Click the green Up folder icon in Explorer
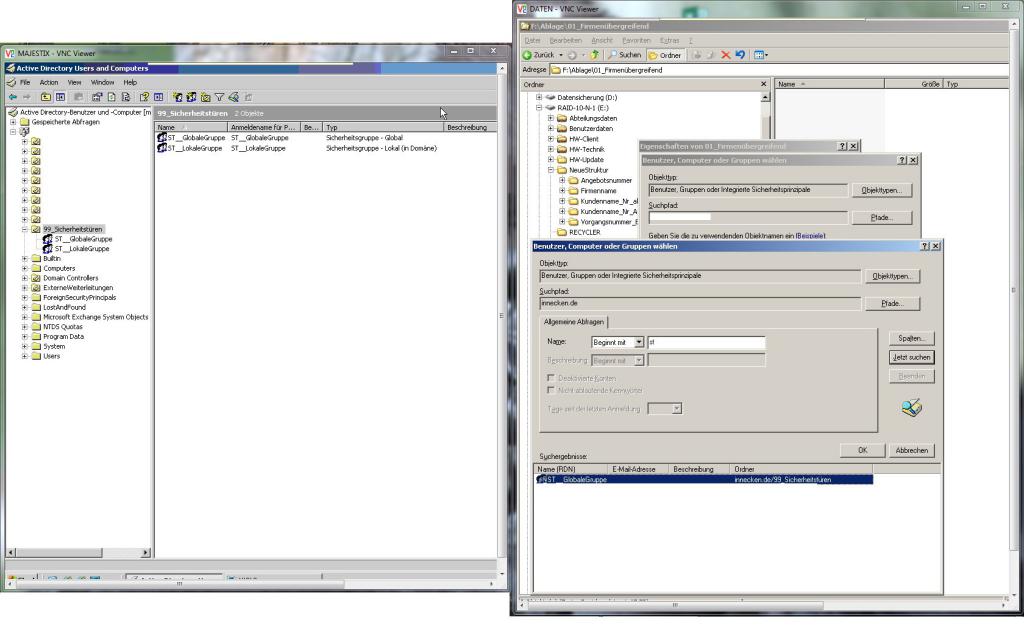Viewport: 1024px width, 640px height. (594, 55)
